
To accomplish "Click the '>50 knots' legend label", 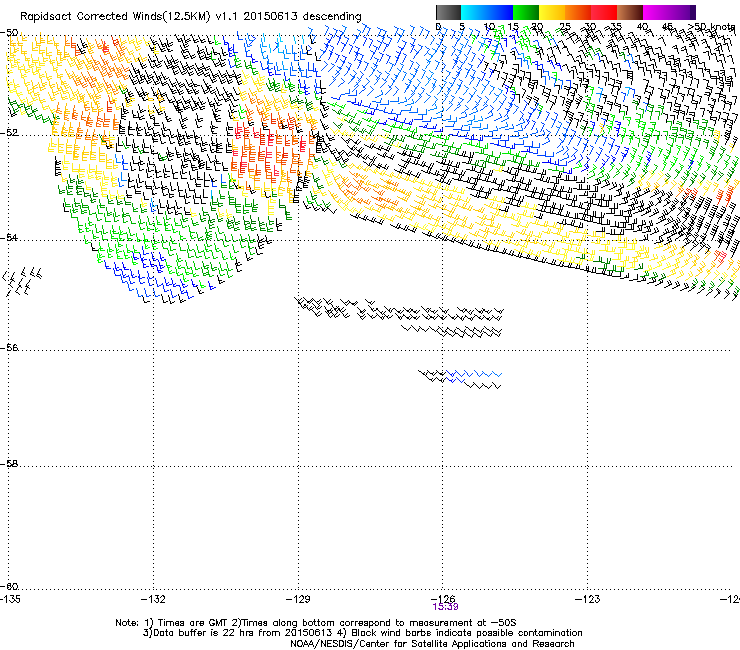I will (712, 27).
